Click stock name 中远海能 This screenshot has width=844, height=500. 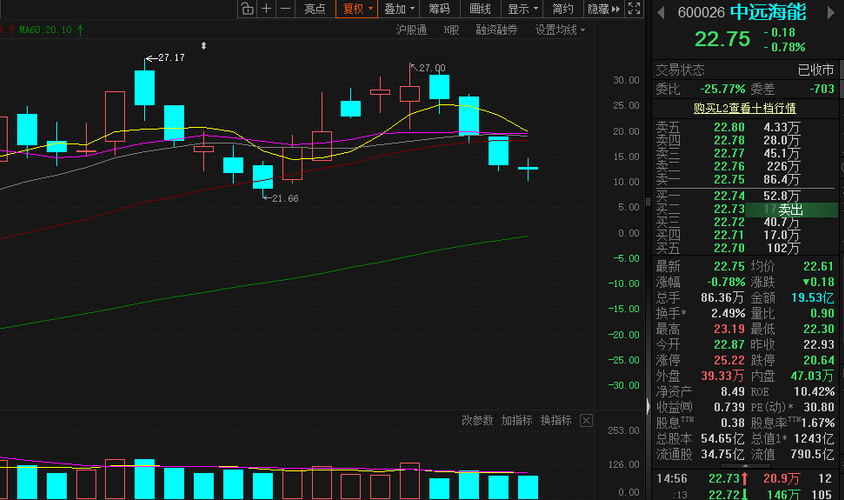pos(768,12)
